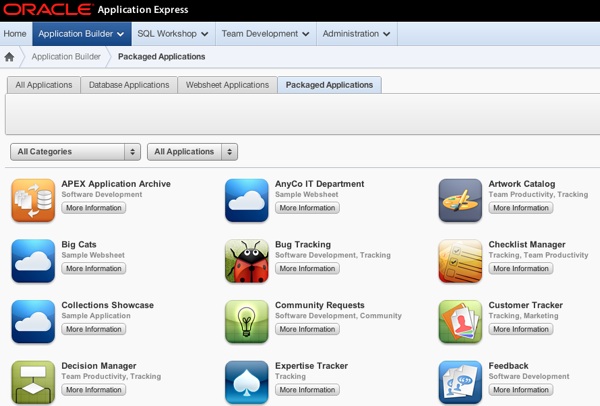Click More Information for Customer Tracker

click(x=521, y=329)
